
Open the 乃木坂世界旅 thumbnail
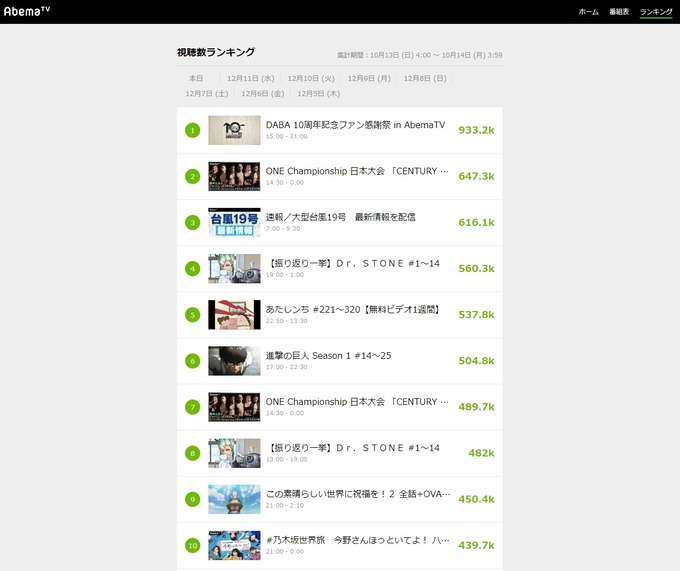(x=234, y=546)
